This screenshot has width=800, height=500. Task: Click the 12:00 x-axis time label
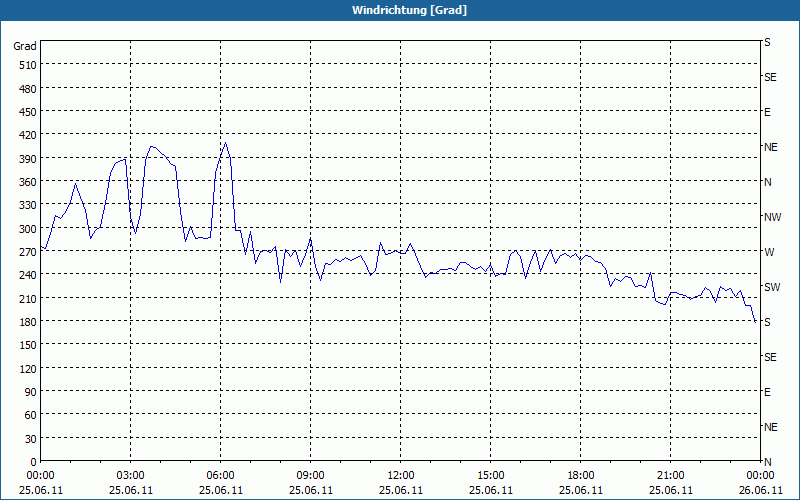pyautogui.click(x=401, y=476)
